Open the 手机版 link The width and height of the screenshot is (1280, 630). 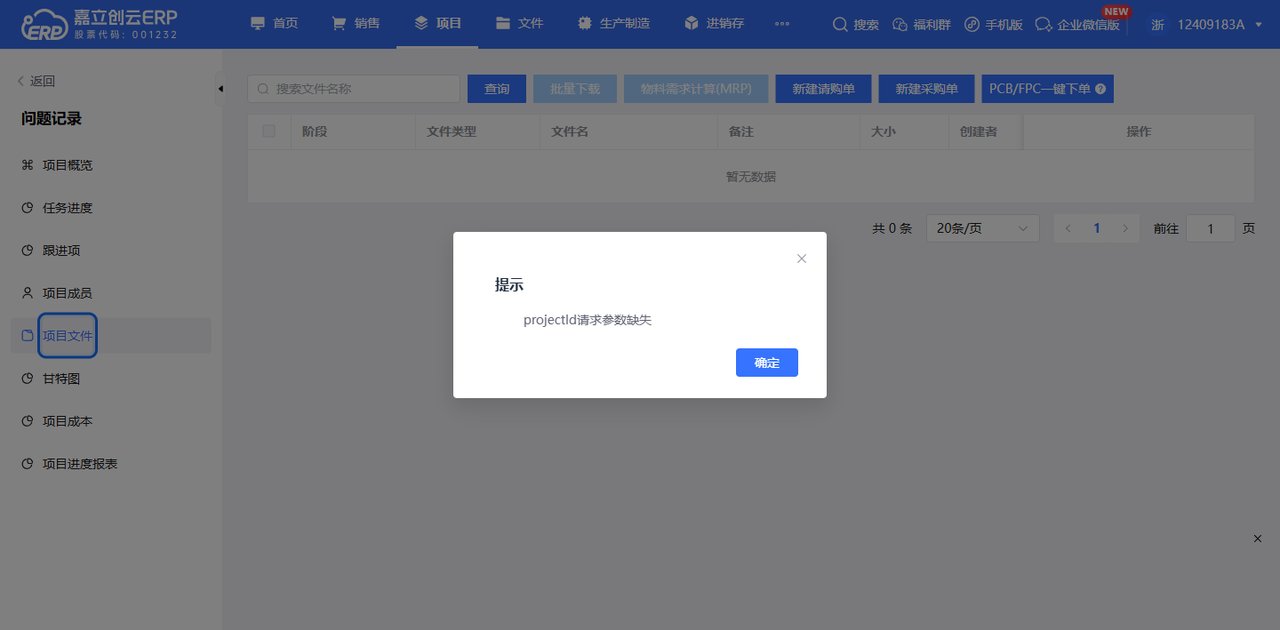click(x=993, y=24)
